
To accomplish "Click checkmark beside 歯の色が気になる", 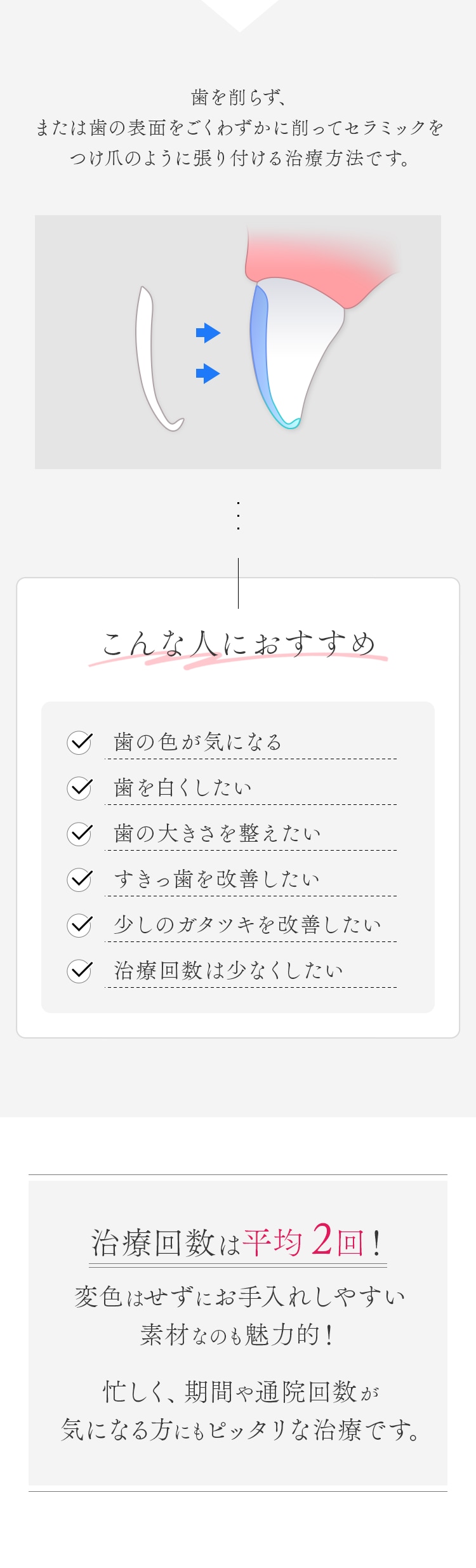I will point(80,742).
